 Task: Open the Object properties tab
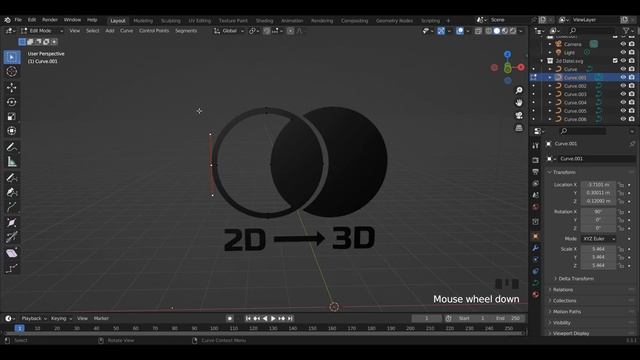pyautogui.click(x=536, y=236)
